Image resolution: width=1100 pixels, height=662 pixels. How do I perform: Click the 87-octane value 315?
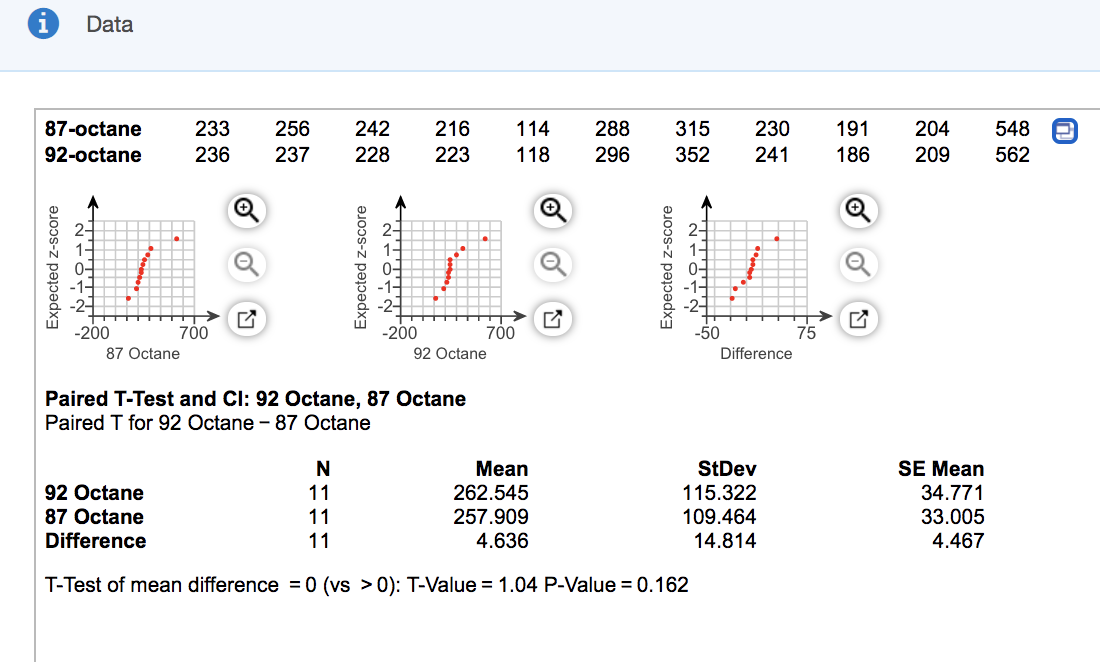692,129
